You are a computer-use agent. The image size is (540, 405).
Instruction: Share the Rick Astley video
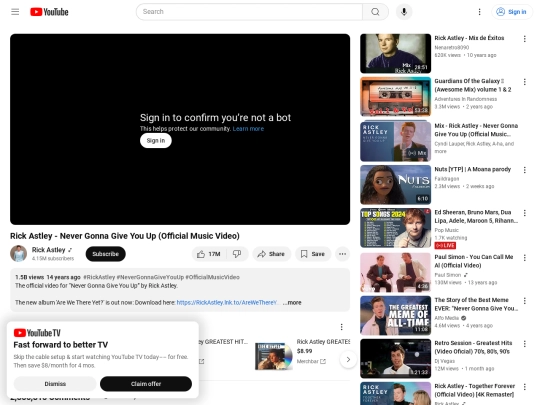tap(271, 254)
